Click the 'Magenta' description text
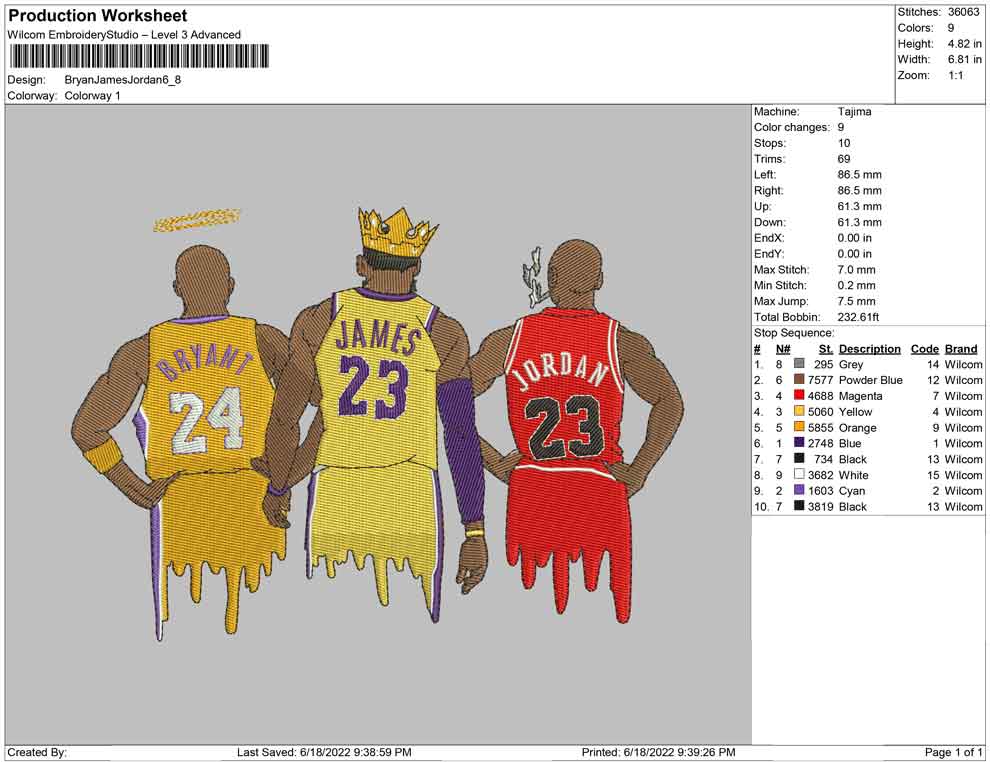This screenshot has height=762, width=990. tap(861, 396)
